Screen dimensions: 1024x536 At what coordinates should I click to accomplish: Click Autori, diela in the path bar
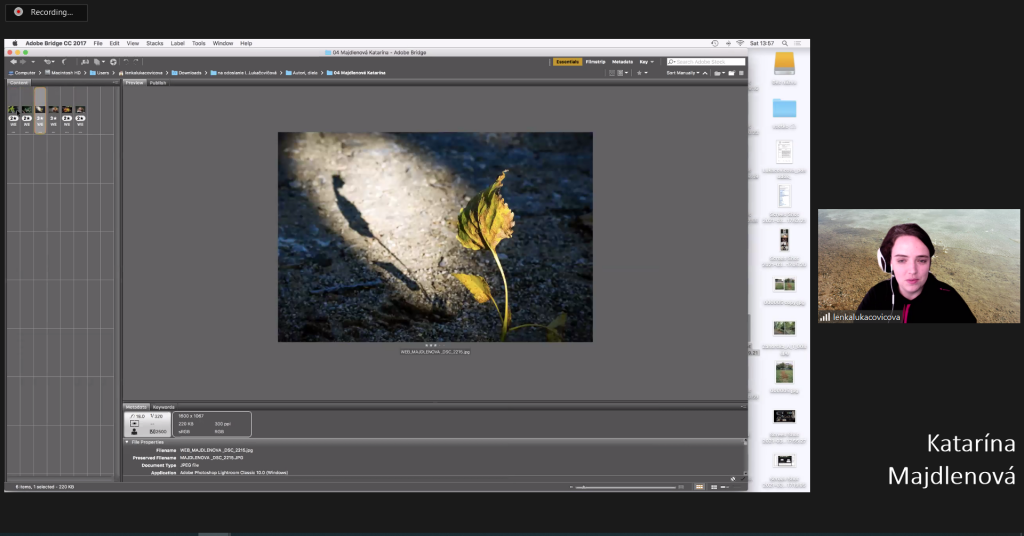(x=302, y=73)
